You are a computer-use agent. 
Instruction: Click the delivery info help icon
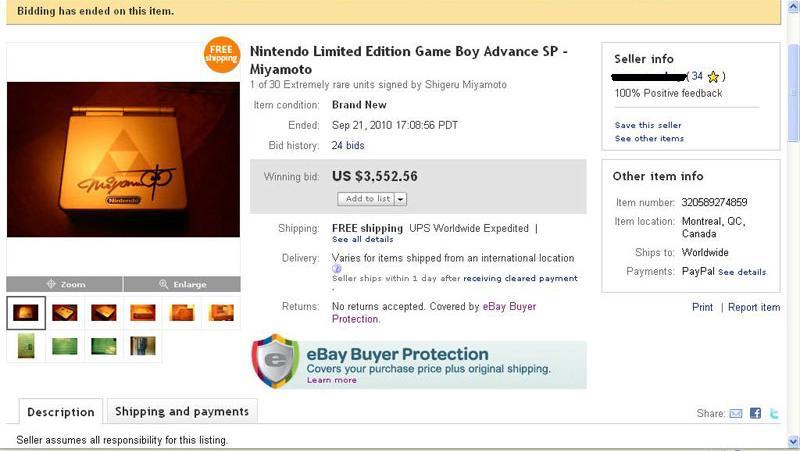click(x=336, y=269)
